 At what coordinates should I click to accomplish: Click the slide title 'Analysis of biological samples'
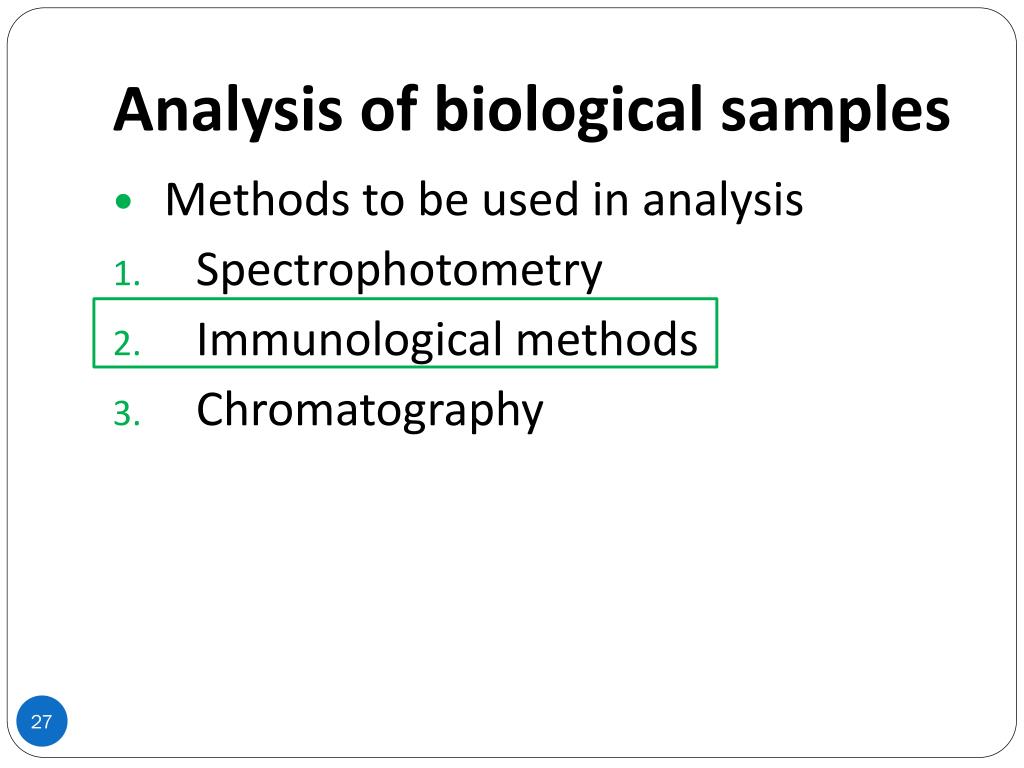tap(531, 110)
